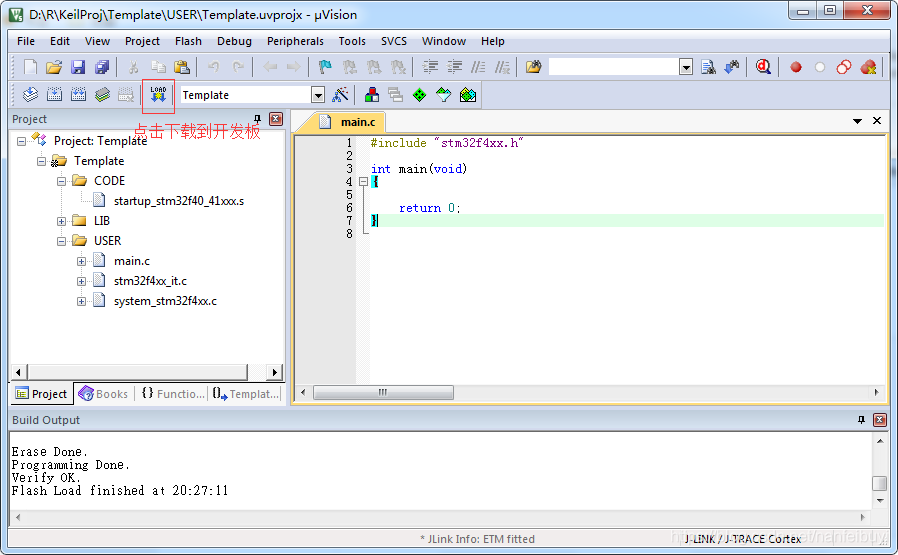Viewport: 898px width, 555px height.
Task: Open the Flash menu
Action: 188,41
